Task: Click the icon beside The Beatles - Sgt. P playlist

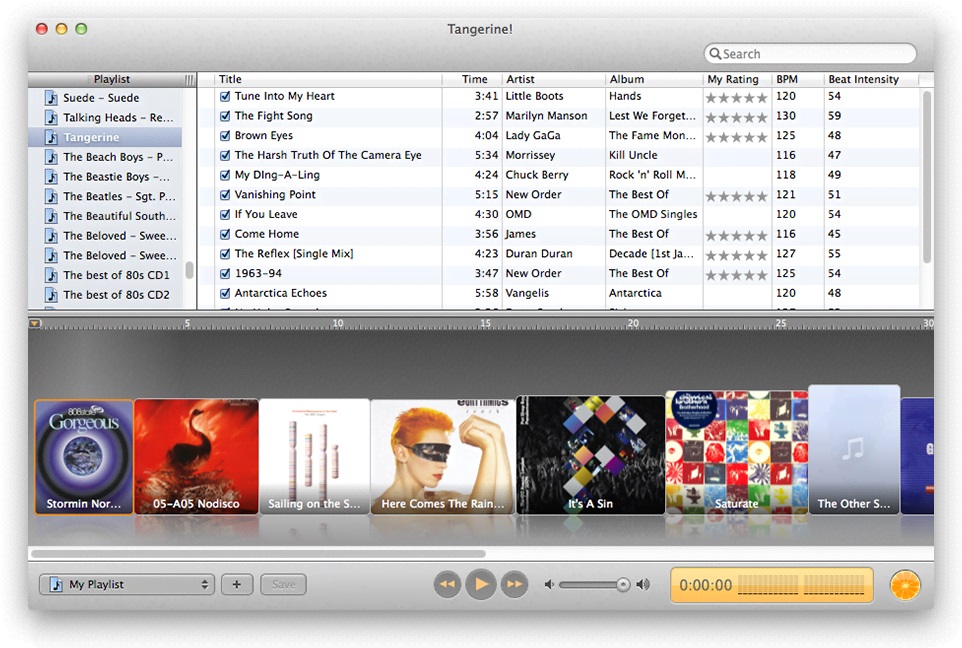Action: 52,196
